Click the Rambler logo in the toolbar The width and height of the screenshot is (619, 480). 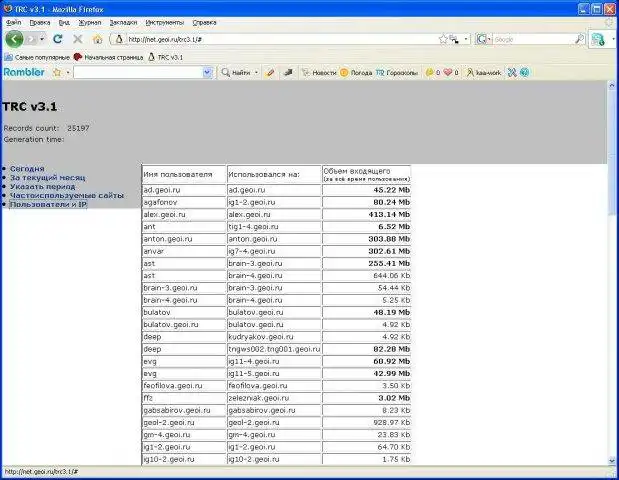click(x=24, y=72)
